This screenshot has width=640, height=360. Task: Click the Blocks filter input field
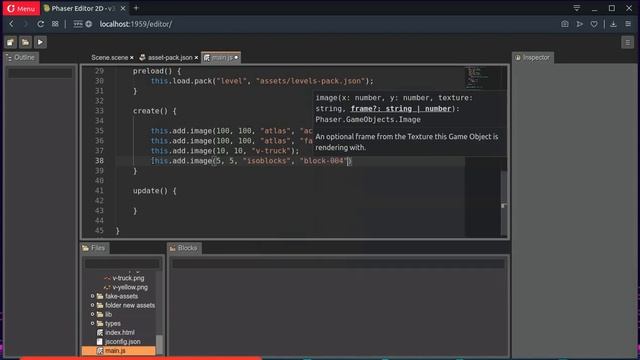tap(338, 264)
